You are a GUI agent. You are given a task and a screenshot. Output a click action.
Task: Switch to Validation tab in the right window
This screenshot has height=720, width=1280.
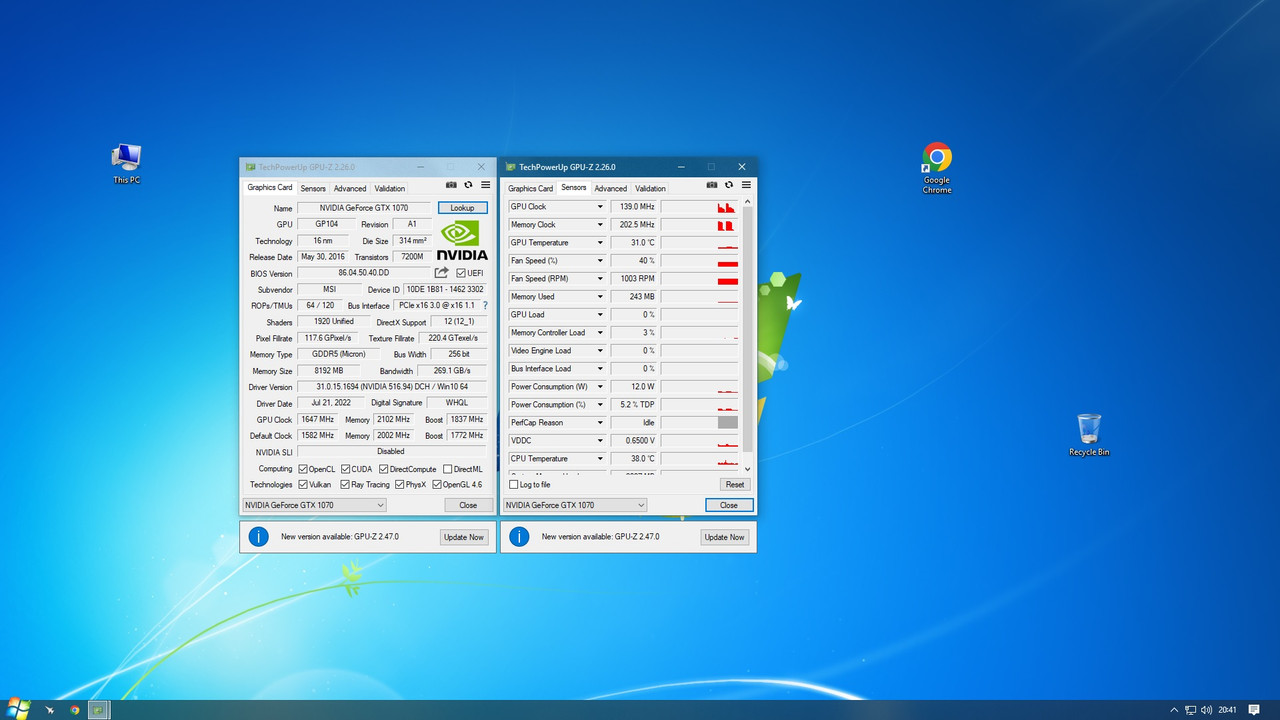point(650,188)
